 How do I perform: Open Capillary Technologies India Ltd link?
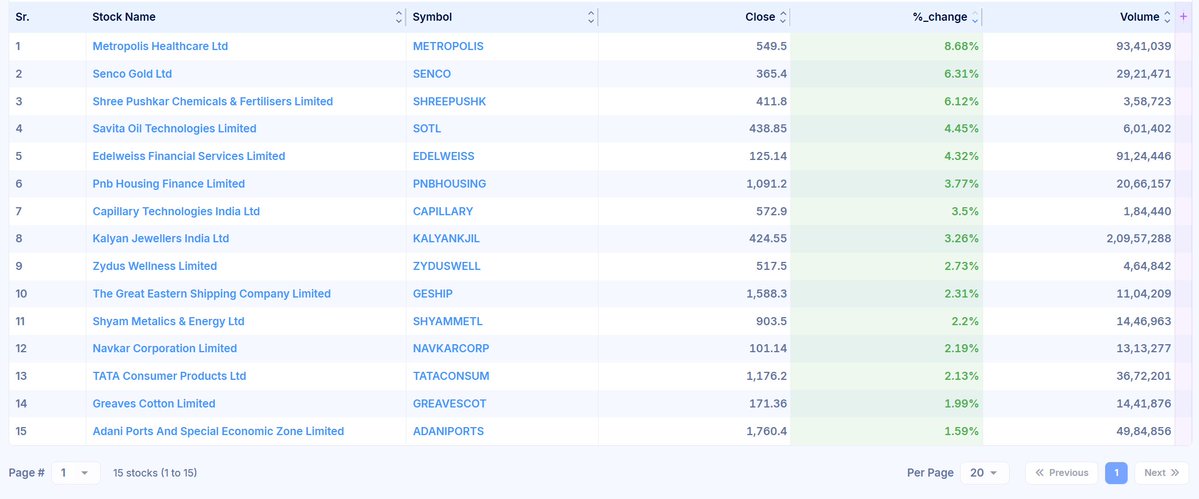(x=176, y=211)
